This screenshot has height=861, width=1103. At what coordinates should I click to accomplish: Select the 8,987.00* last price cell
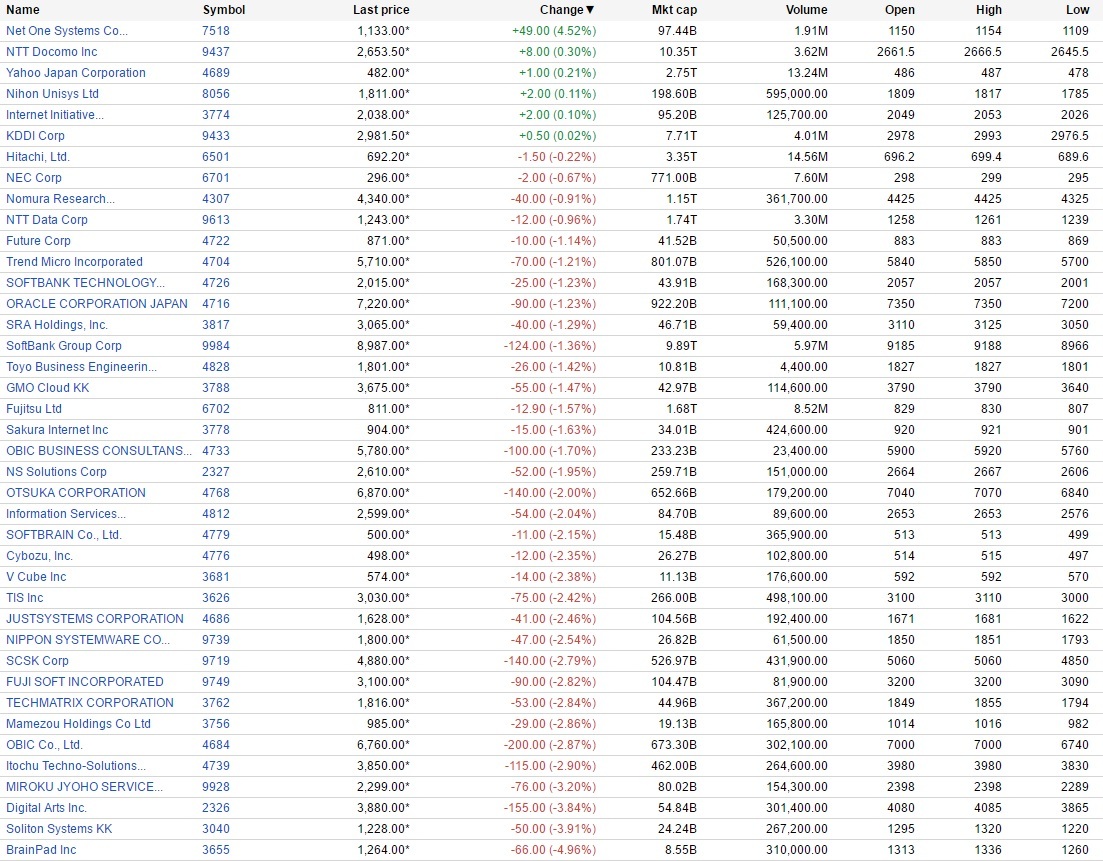coord(383,346)
